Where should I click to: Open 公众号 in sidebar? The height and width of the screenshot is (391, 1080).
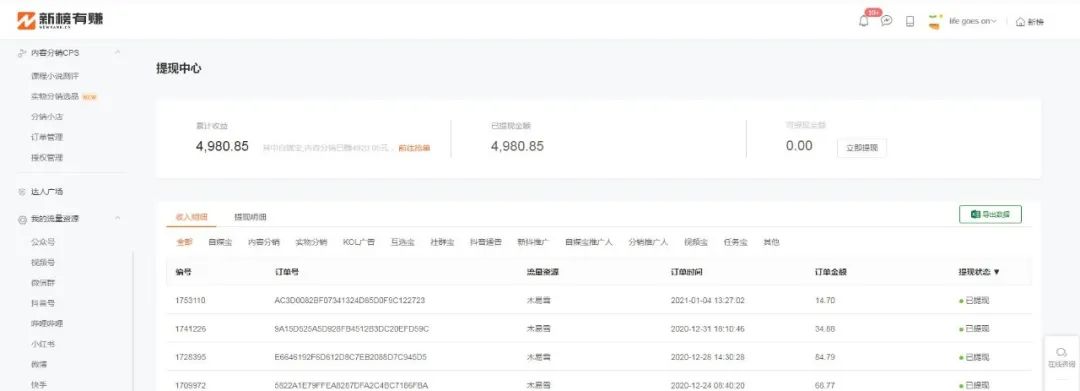tap(43, 242)
